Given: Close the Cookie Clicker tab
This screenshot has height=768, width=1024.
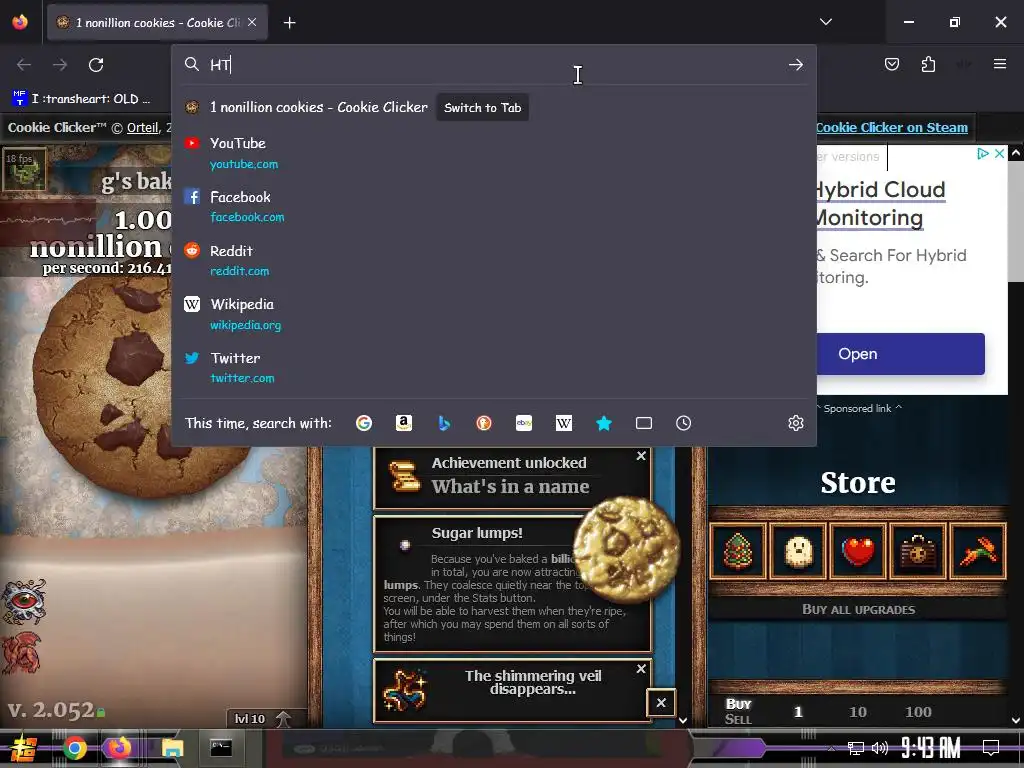Looking at the screenshot, I should tap(252, 22).
